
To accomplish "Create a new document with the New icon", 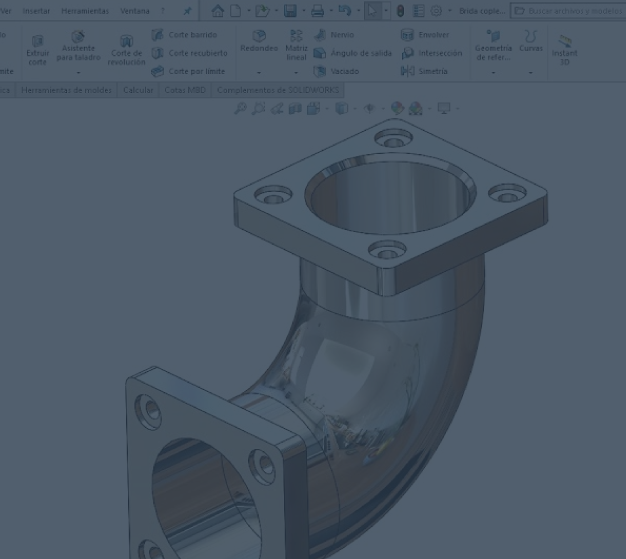I will pyautogui.click(x=236, y=11).
